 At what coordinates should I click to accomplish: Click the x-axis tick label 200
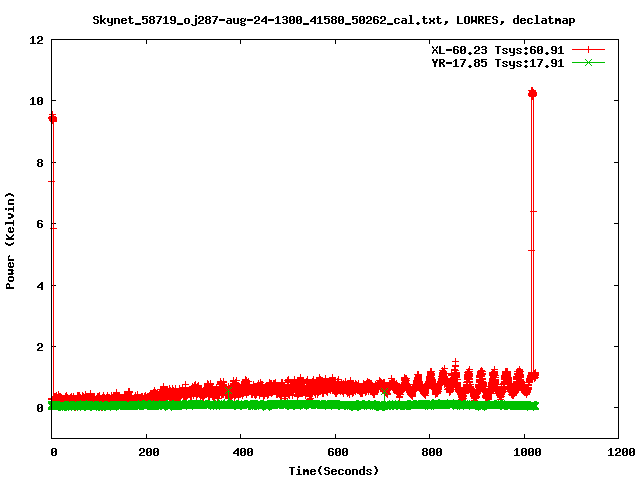pos(149,452)
